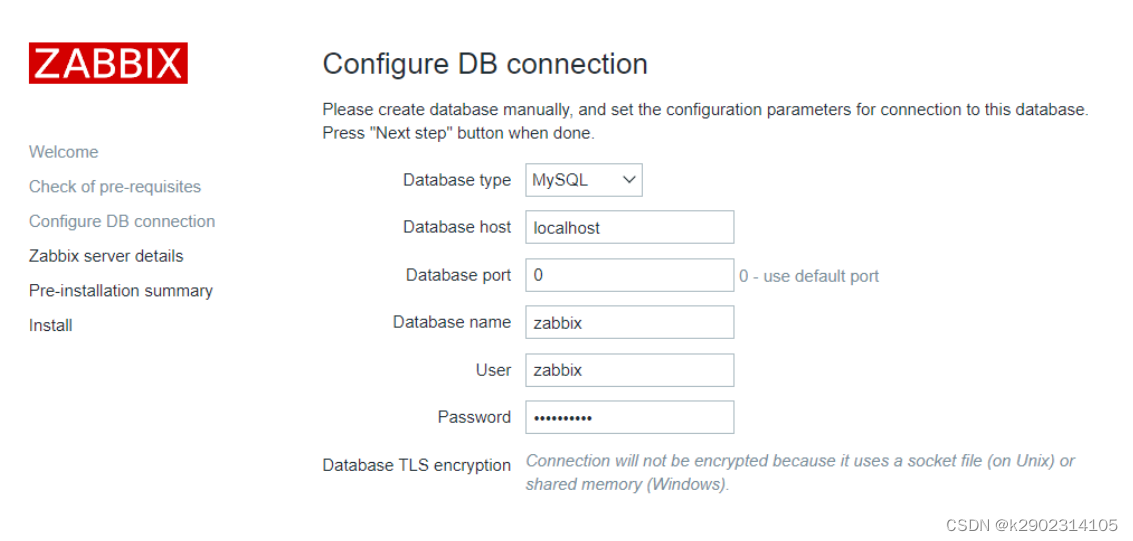The height and width of the screenshot is (541, 1133).
Task: Open the Database type dropdown
Action: [x=584, y=181]
